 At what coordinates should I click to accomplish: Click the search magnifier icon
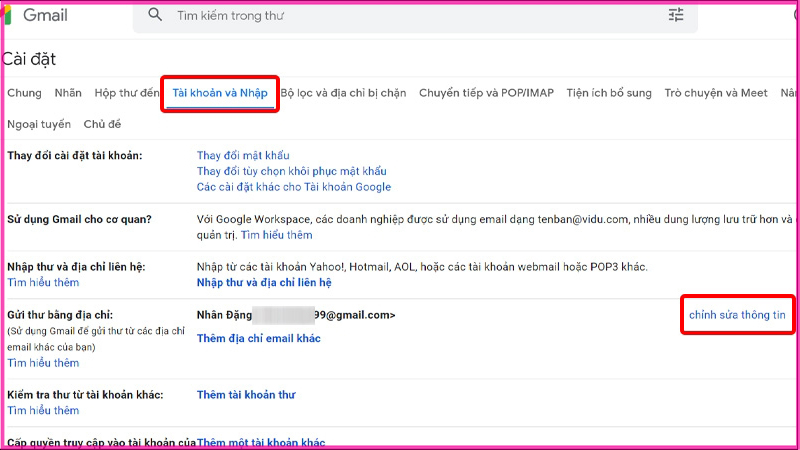(155, 15)
